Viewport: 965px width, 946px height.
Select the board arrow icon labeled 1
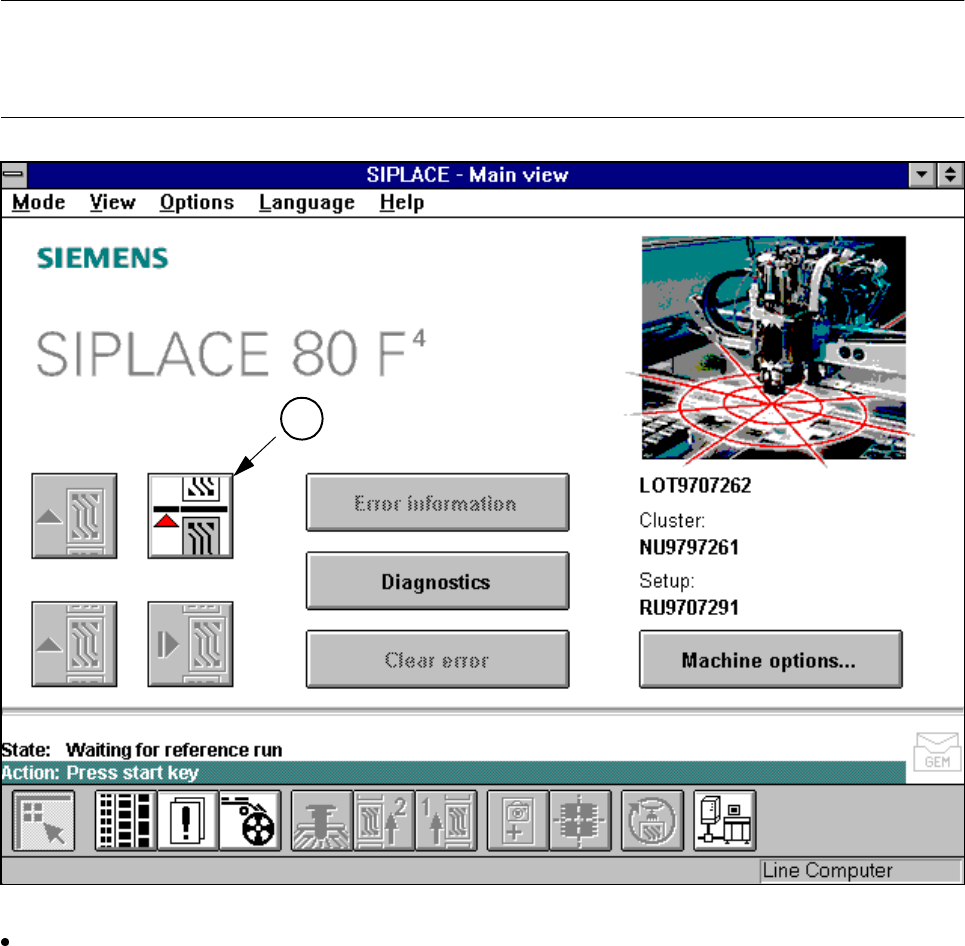(x=446, y=821)
